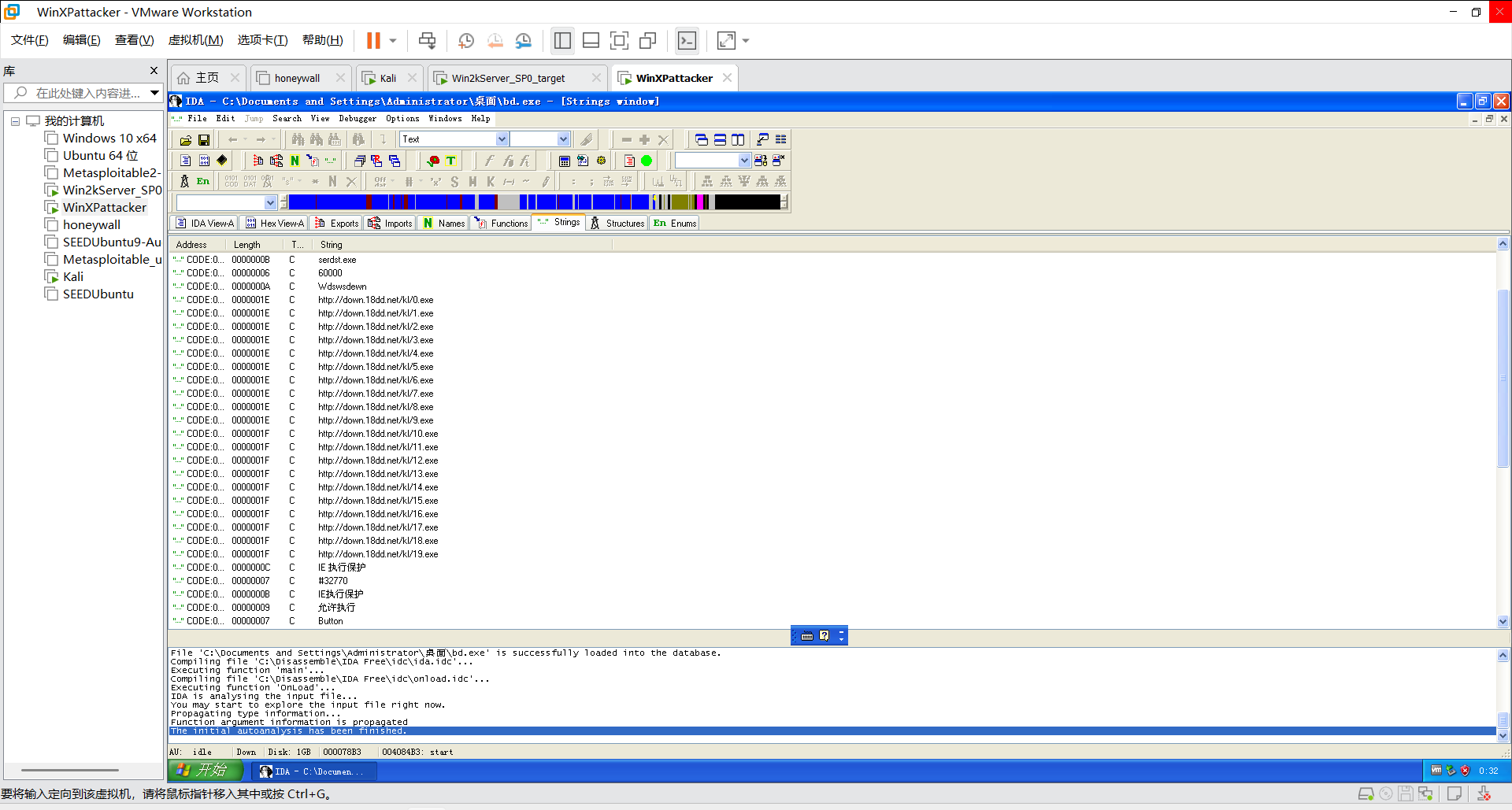The width and height of the screenshot is (1512, 810).
Task: Click the IDA open file icon
Action: 185,140
